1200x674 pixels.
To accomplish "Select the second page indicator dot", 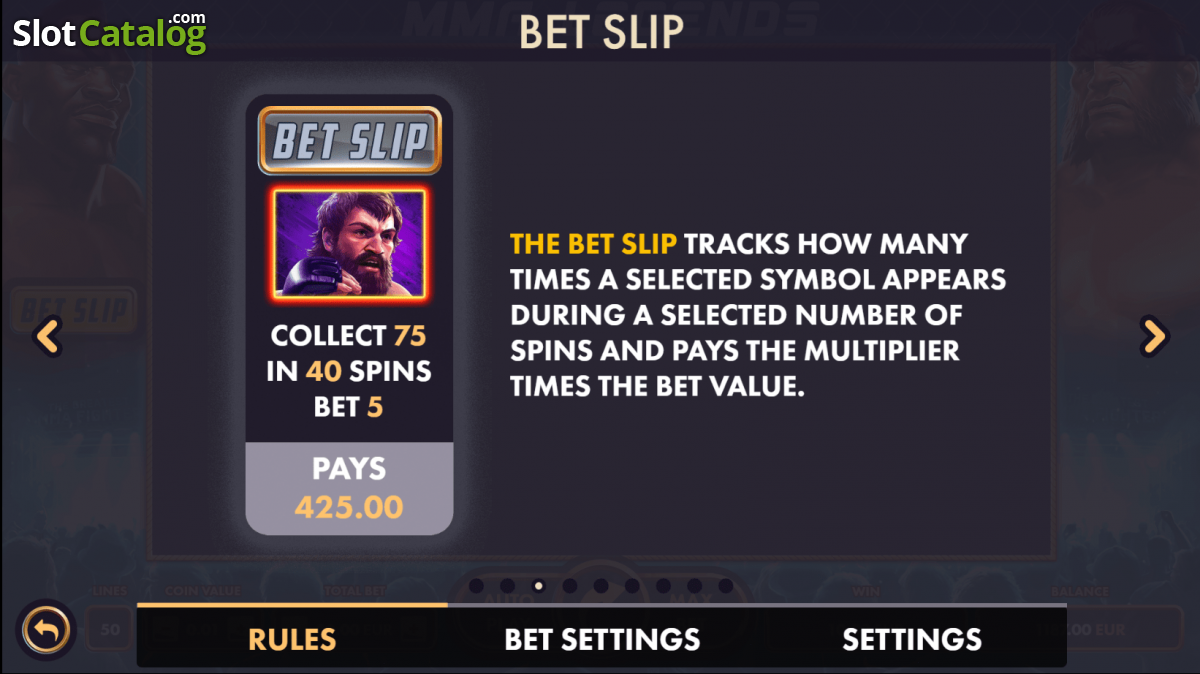I will [507, 586].
